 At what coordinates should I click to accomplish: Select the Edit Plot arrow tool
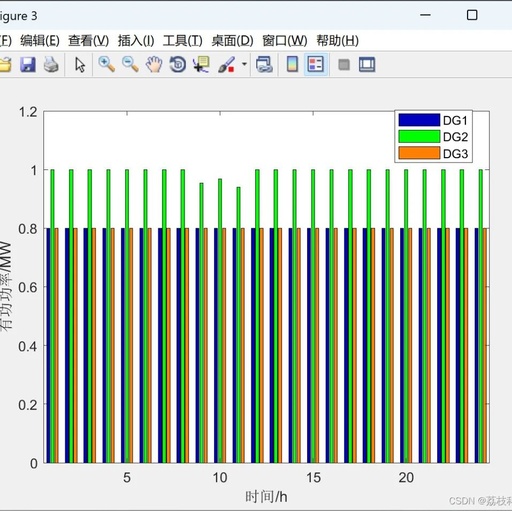pos(80,64)
